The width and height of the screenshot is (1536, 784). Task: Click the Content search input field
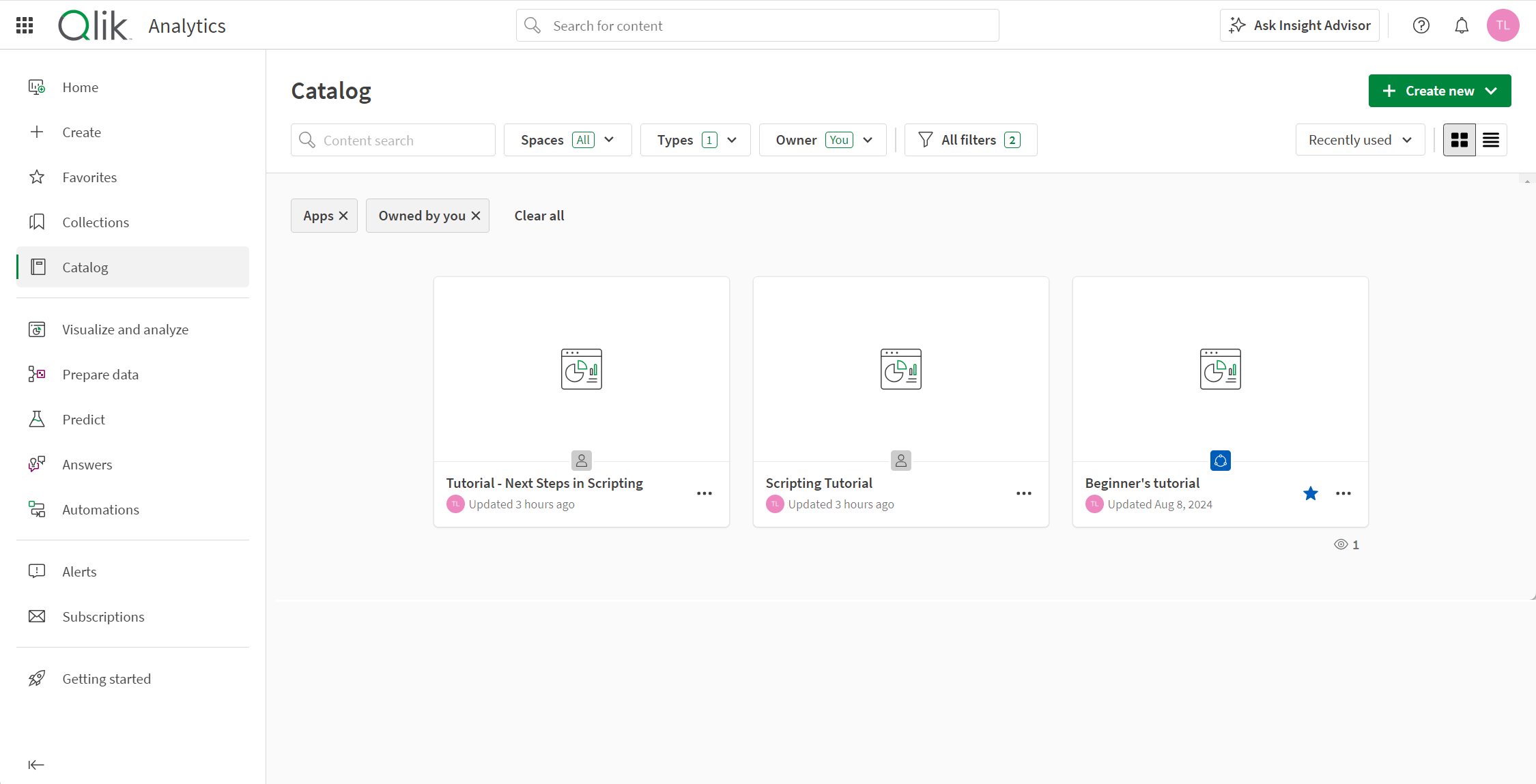[393, 140]
